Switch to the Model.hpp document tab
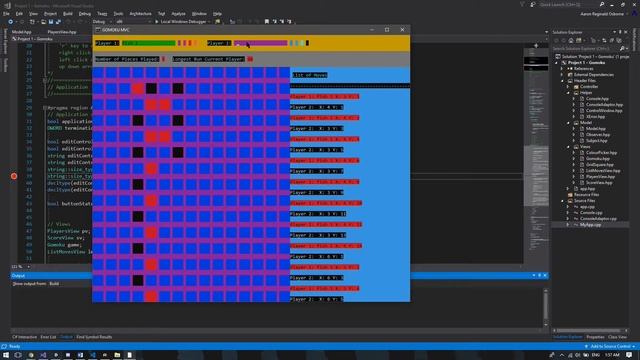Viewport: 640px width, 360px height. [x=22, y=32]
